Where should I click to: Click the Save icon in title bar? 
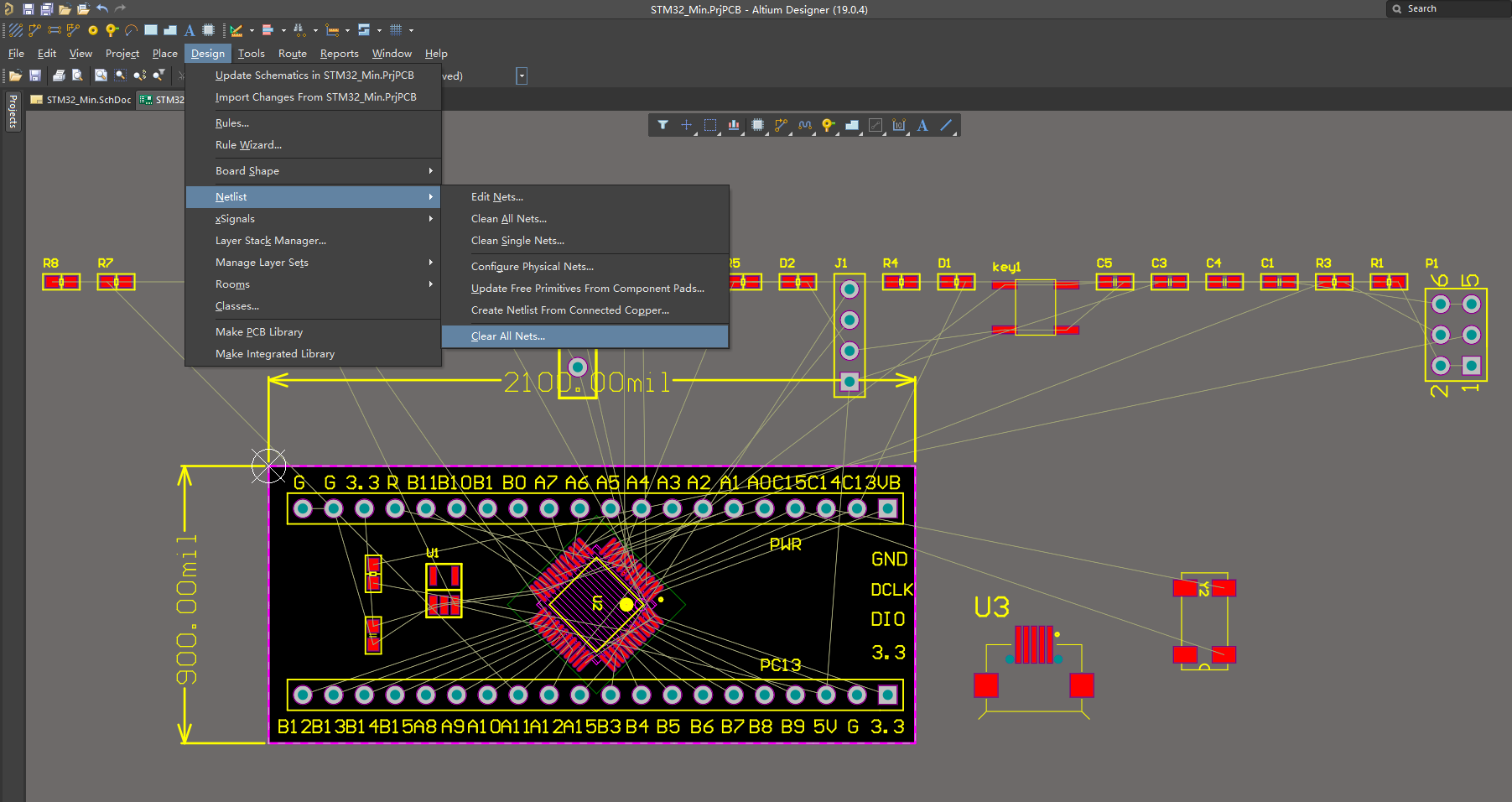[28, 9]
